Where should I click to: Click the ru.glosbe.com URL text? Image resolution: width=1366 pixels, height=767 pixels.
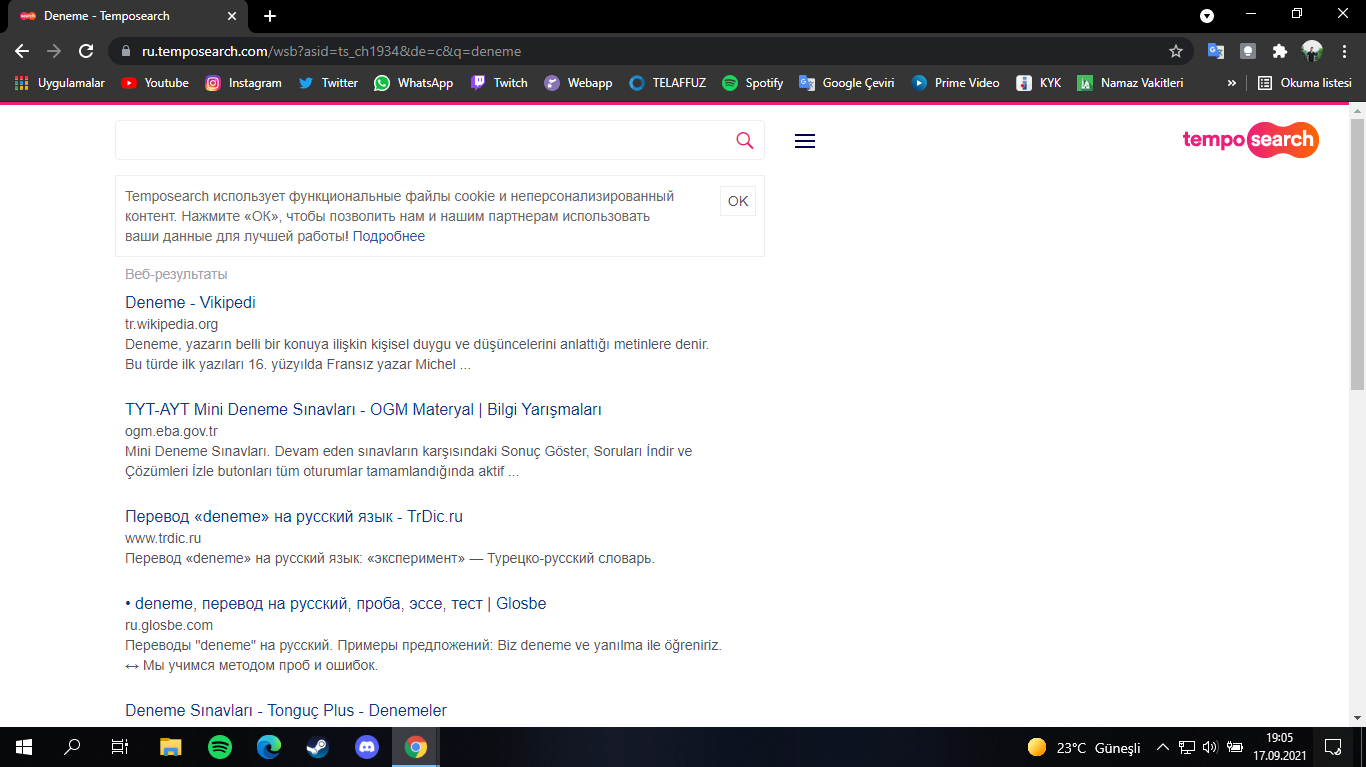pyautogui.click(x=169, y=625)
